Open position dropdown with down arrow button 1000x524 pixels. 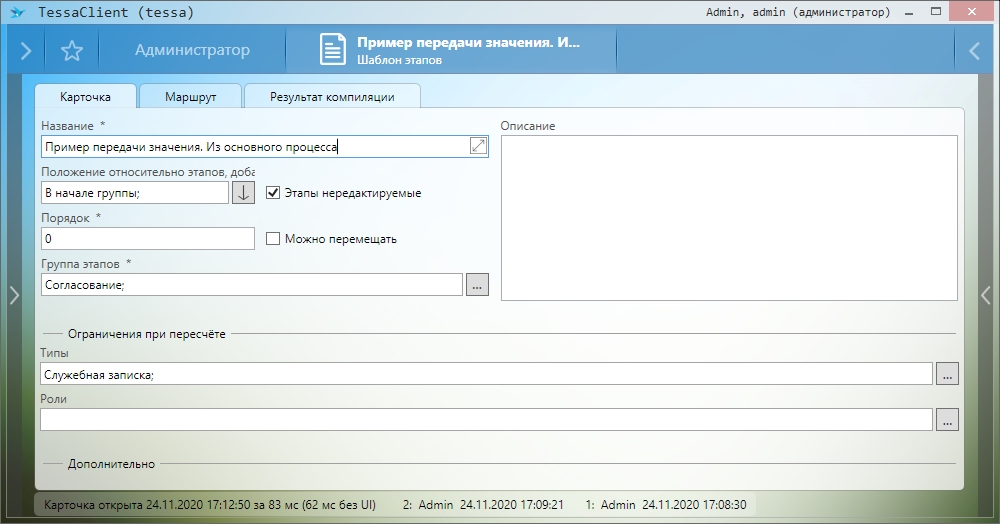[x=244, y=192]
